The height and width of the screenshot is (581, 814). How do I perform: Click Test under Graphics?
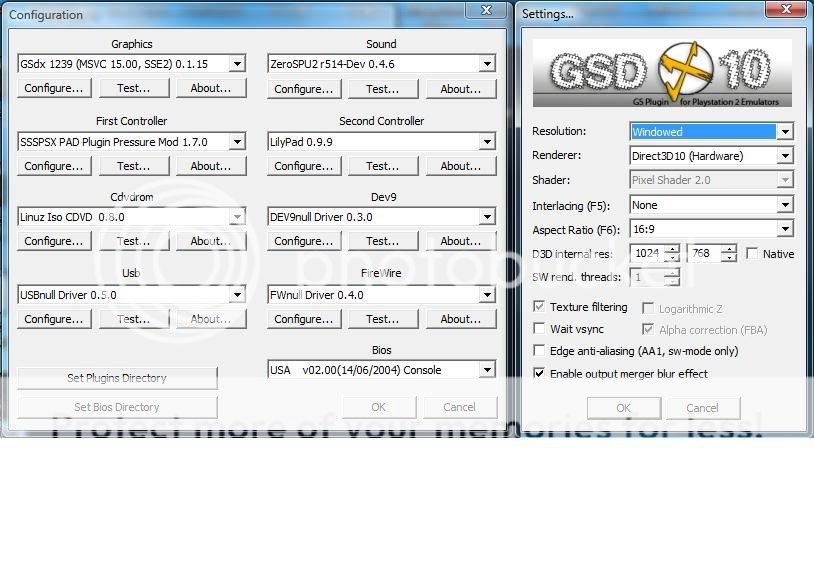[134, 88]
